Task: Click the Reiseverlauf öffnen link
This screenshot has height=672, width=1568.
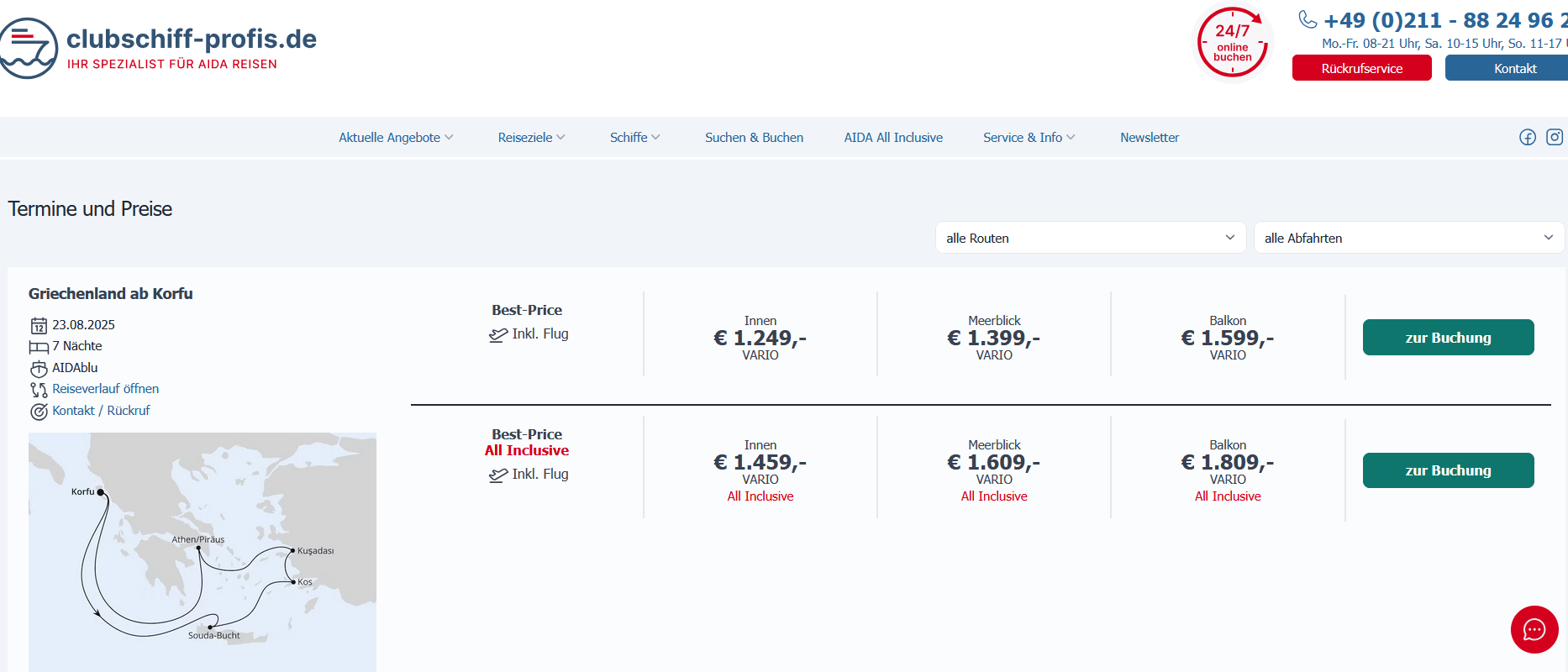Action: (x=105, y=389)
